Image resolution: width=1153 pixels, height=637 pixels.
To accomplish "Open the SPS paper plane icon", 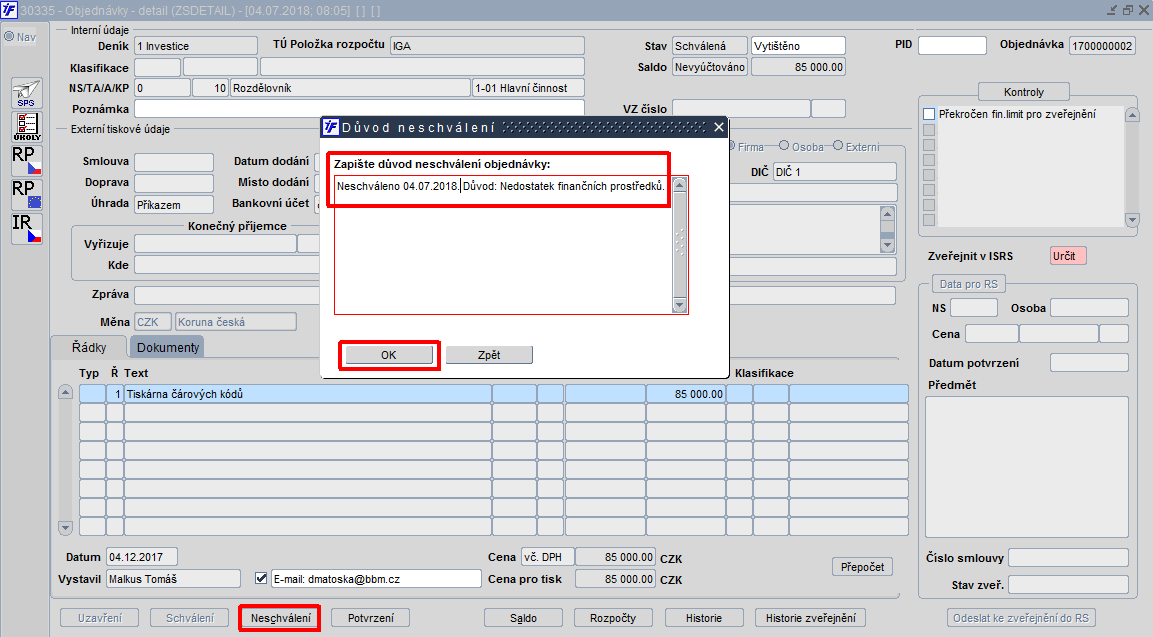I will click(26, 93).
